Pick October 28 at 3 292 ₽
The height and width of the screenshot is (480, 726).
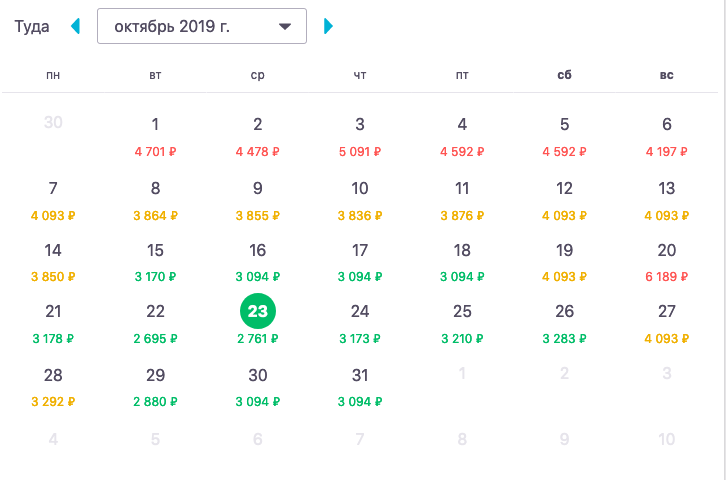(x=54, y=385)
